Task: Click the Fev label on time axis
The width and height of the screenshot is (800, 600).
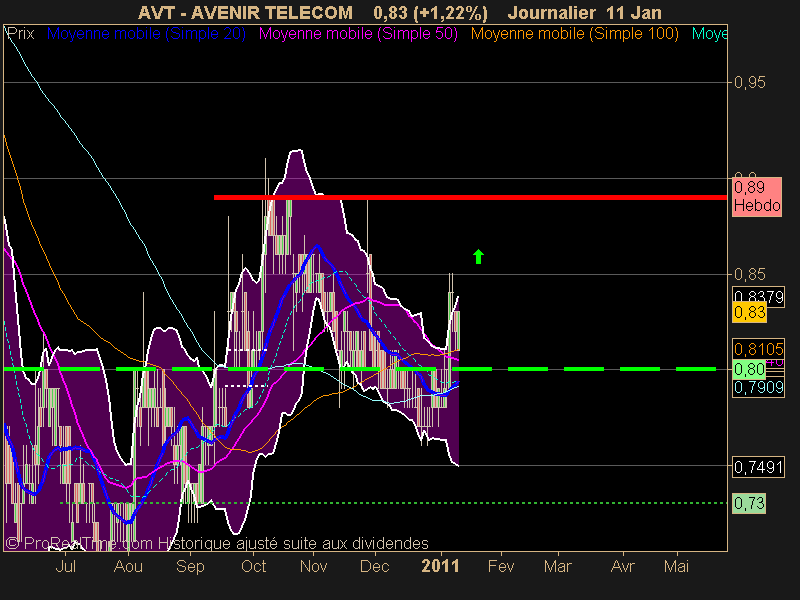Action: click(501, 566)
